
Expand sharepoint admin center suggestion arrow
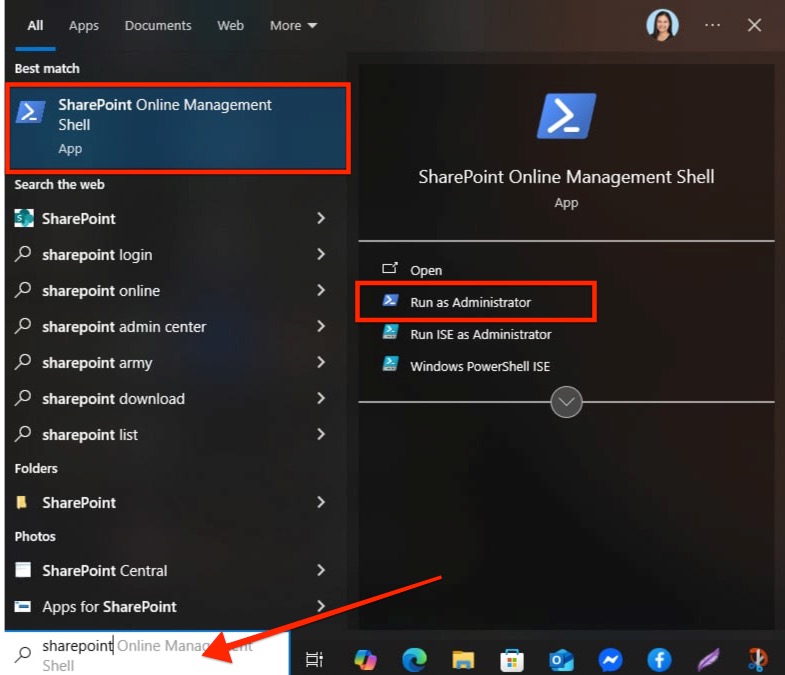(x=321, y=326)
